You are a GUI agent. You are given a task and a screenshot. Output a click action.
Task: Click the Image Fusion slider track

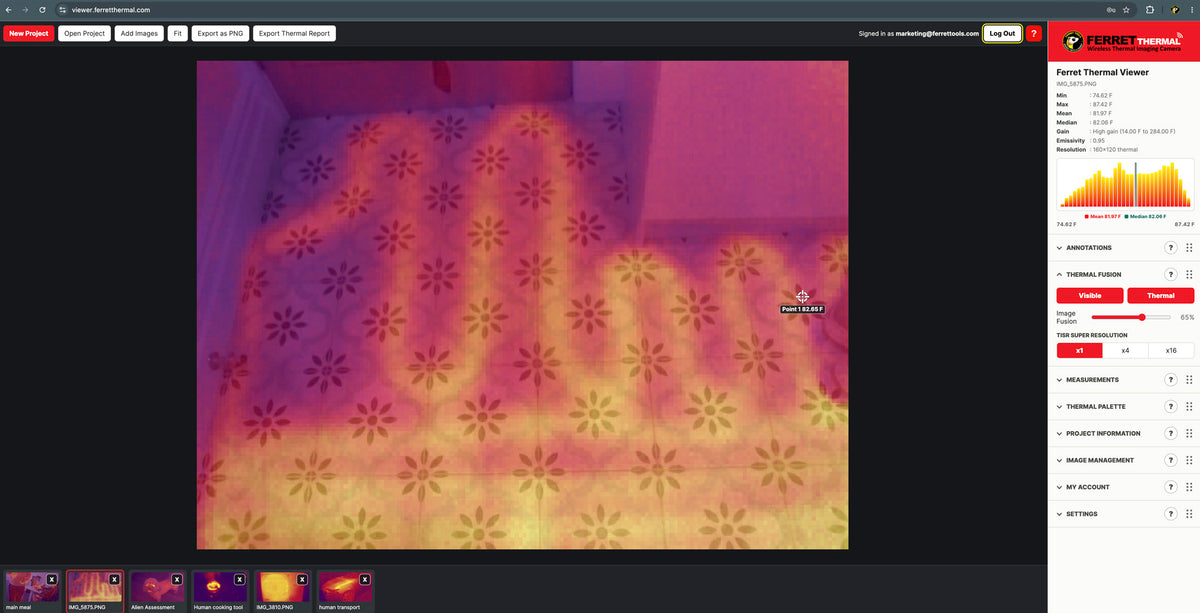pos(1131,317)
